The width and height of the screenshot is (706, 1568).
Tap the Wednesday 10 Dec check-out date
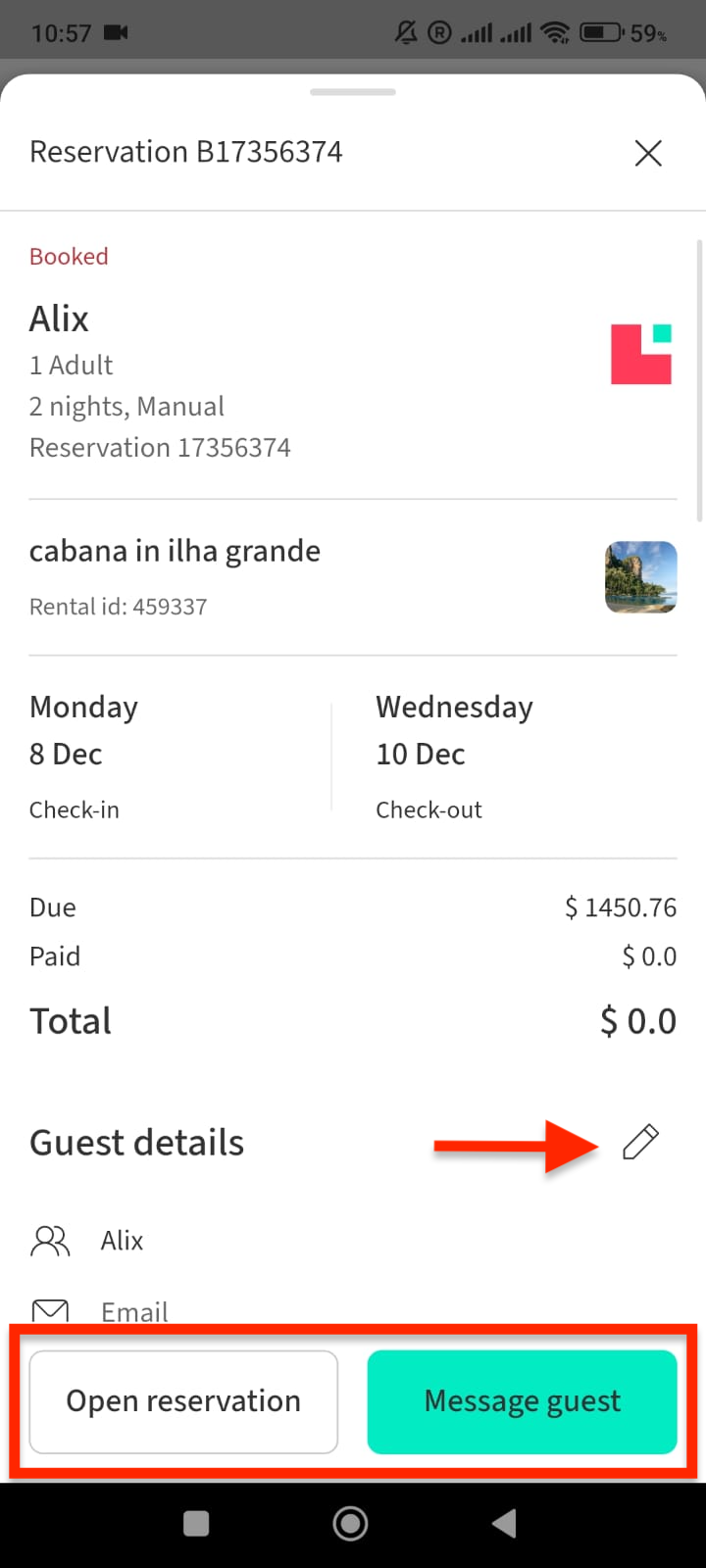[x=454, y=731]
